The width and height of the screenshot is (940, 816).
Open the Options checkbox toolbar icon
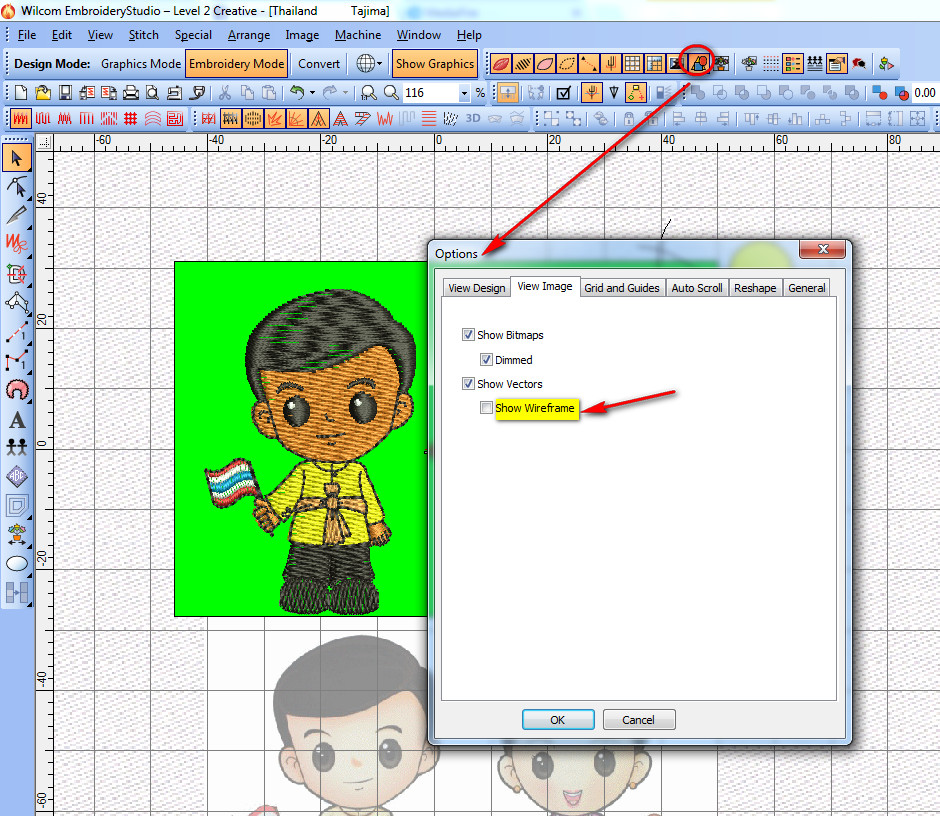point(564,92)
